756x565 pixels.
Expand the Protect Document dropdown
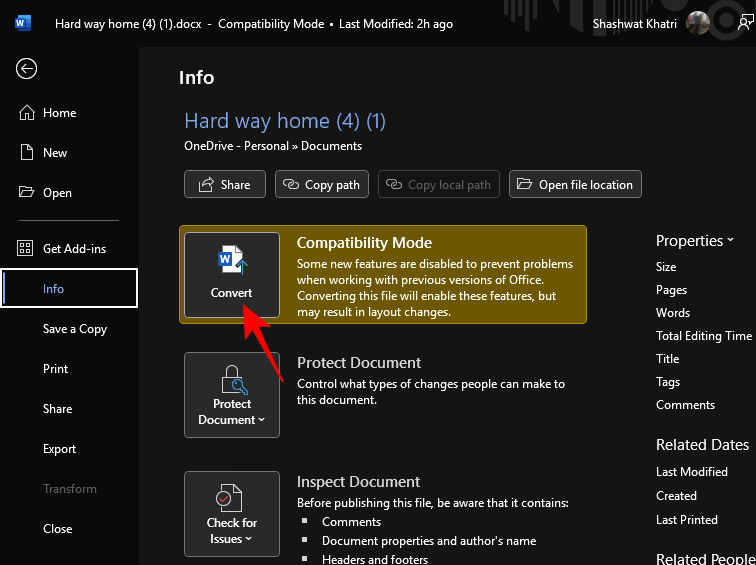tap(232, 394)
